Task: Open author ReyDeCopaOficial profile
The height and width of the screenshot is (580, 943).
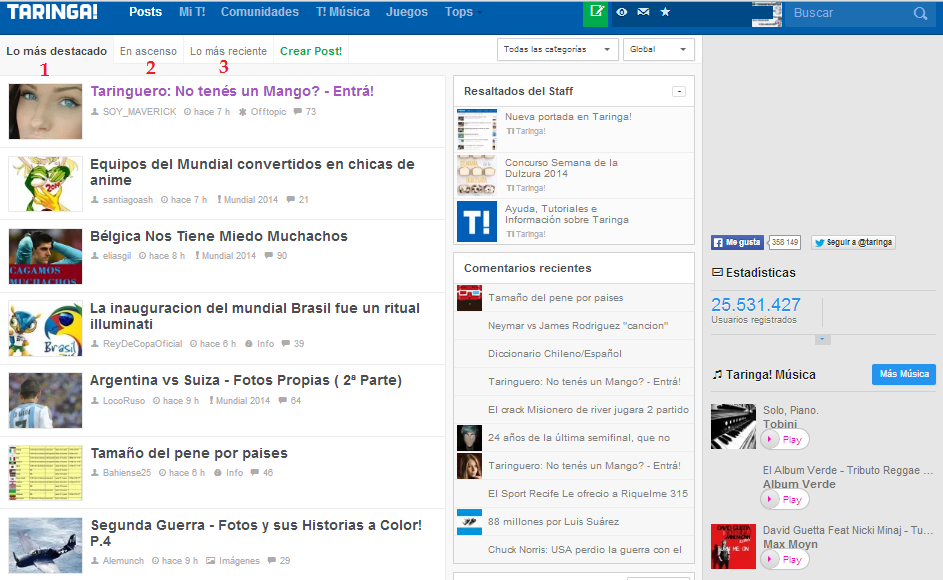Action: pos(143,344)
